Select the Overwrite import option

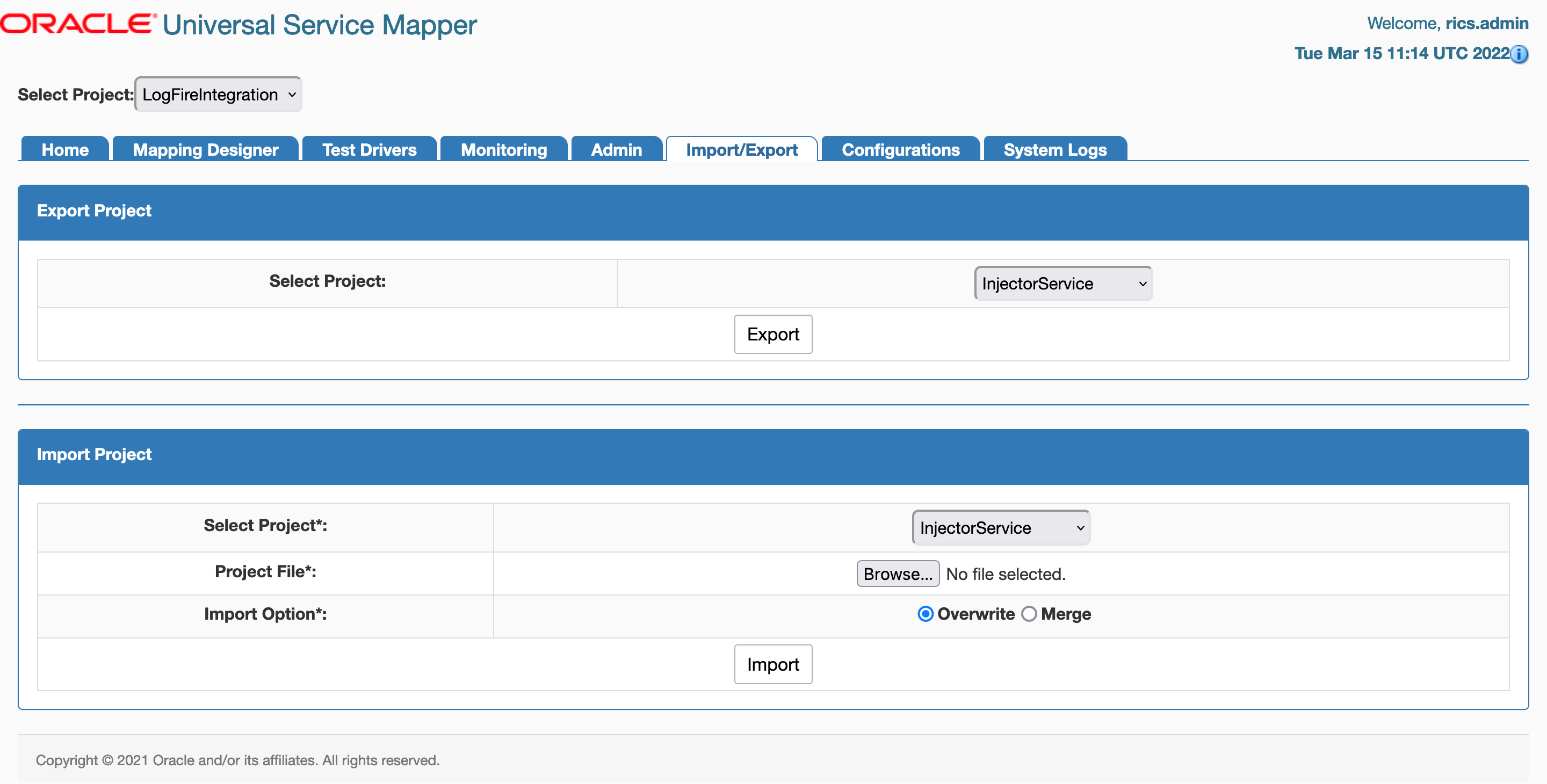[925, 614]
